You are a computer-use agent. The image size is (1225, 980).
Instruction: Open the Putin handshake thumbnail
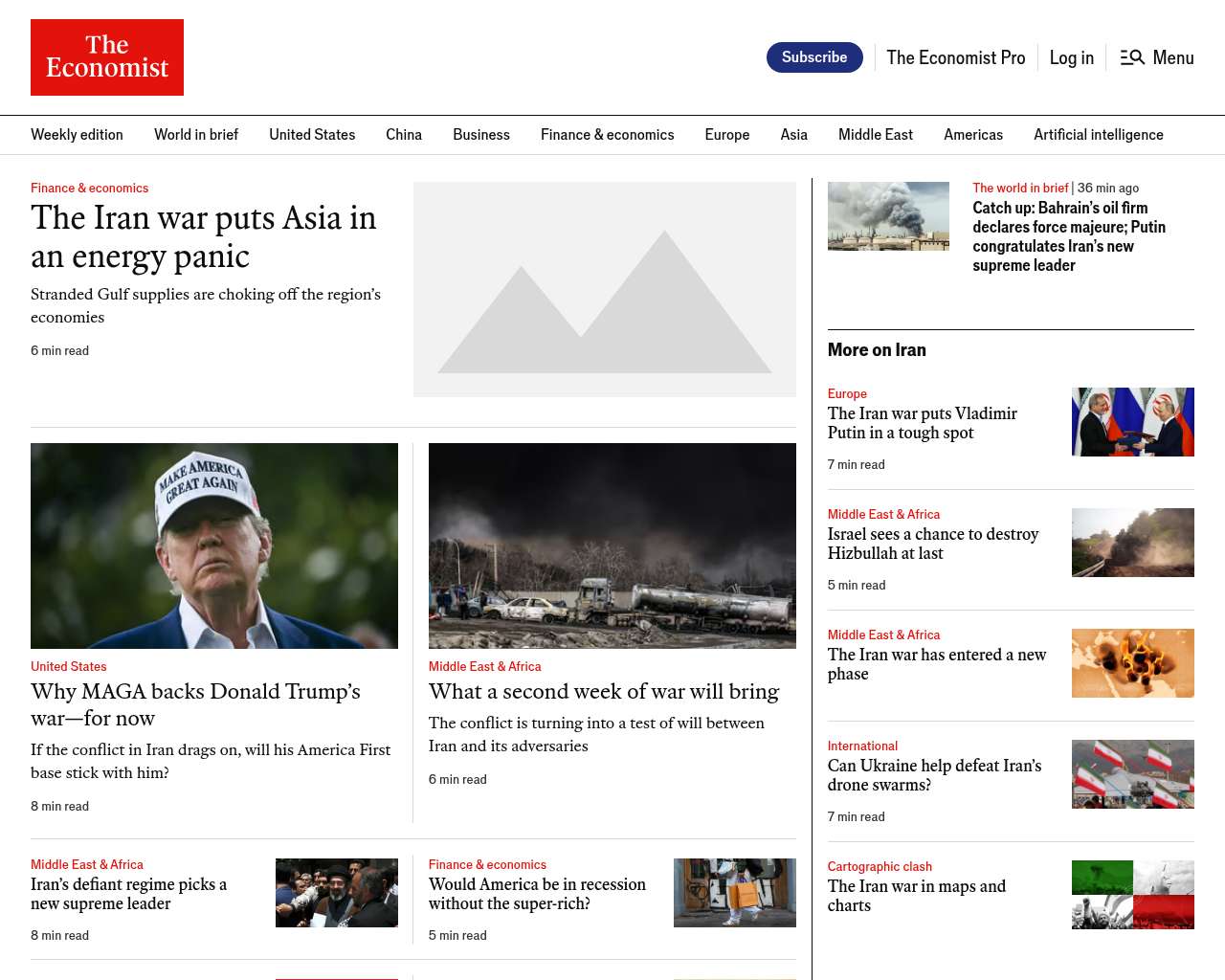point(1132,422)
